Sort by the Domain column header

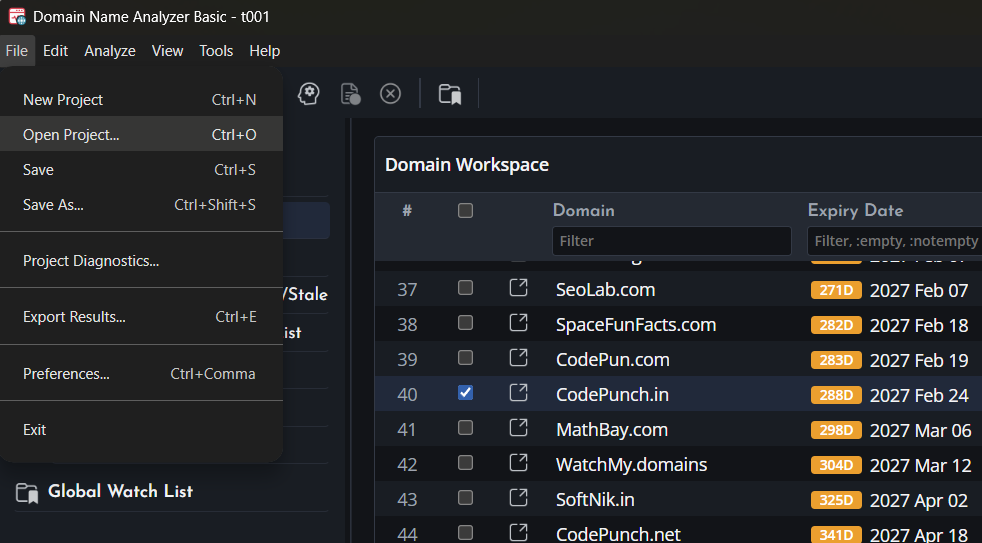584,210
